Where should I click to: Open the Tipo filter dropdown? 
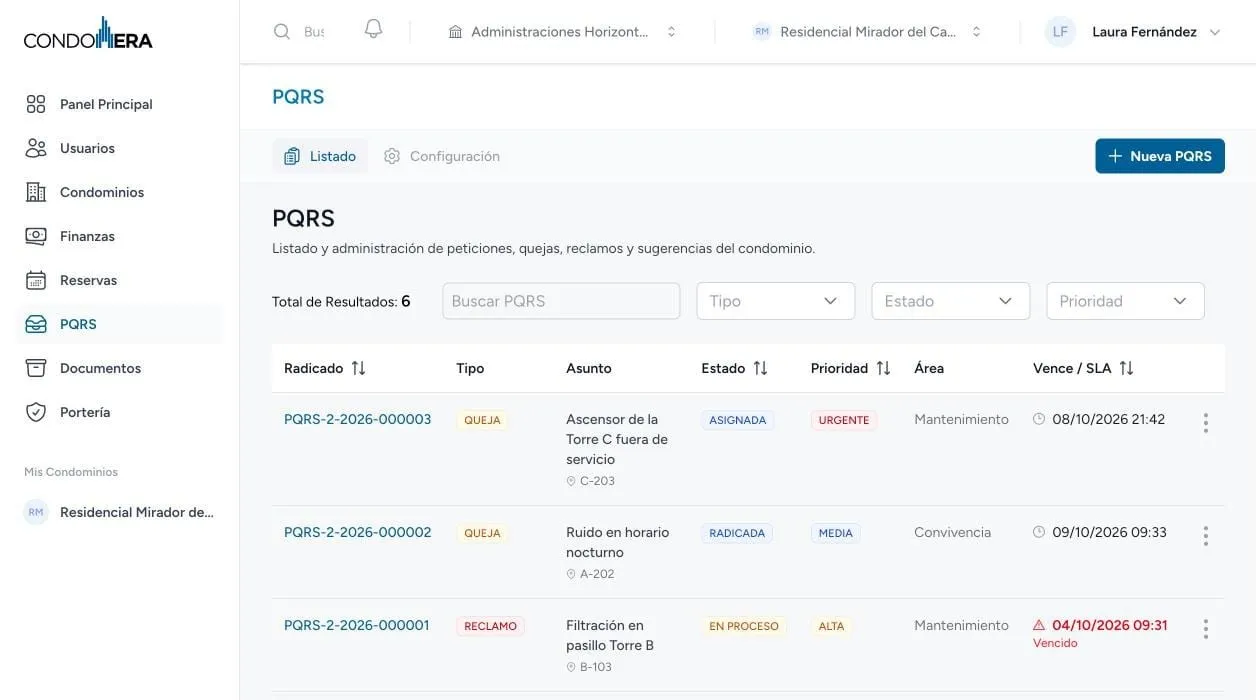(x=775, y=301)
